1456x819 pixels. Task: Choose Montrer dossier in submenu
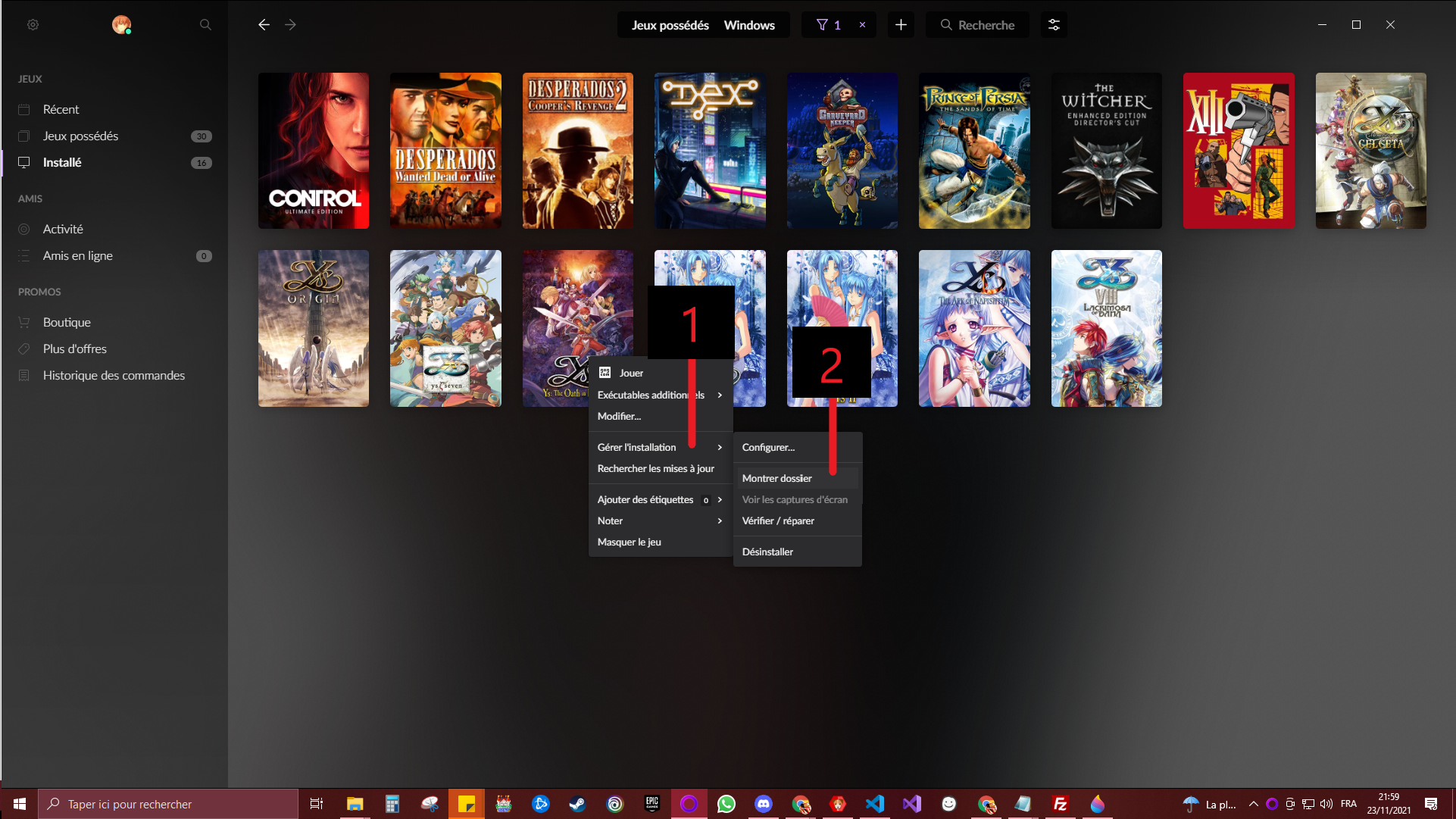tap(777, 478)
